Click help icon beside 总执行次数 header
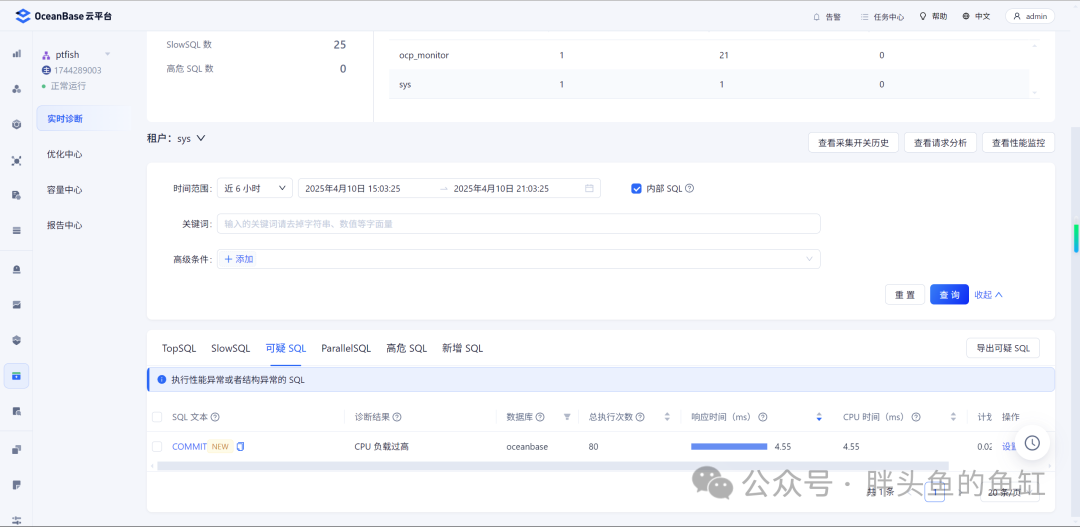Image resolution: width=1080 pixels, height=527 pixels. coord(640,417)
